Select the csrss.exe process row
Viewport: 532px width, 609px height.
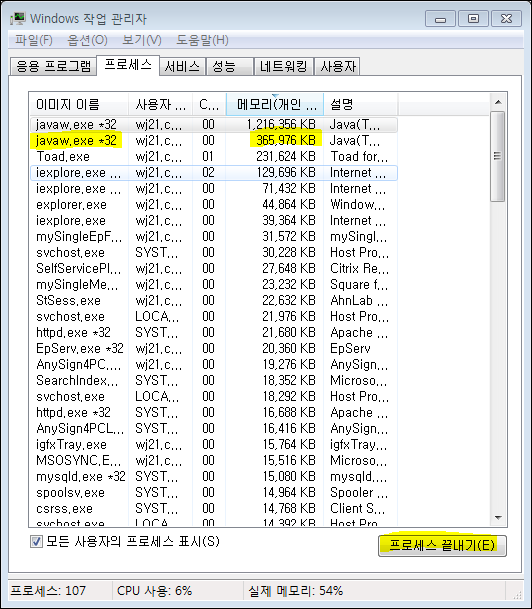point(214,508)
